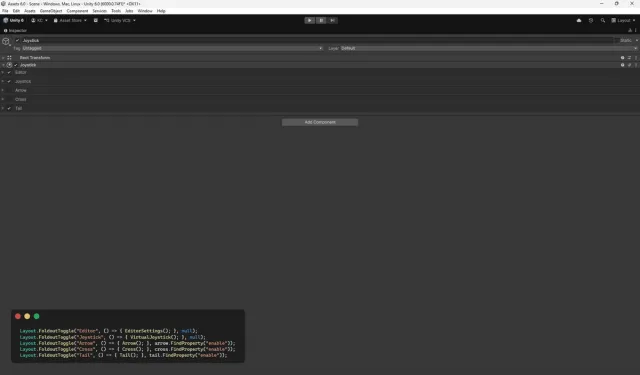Viewport: 640px width, 375px height.
Task: Open Rect Transform more options menu
Action: click(x=636, y=58)
